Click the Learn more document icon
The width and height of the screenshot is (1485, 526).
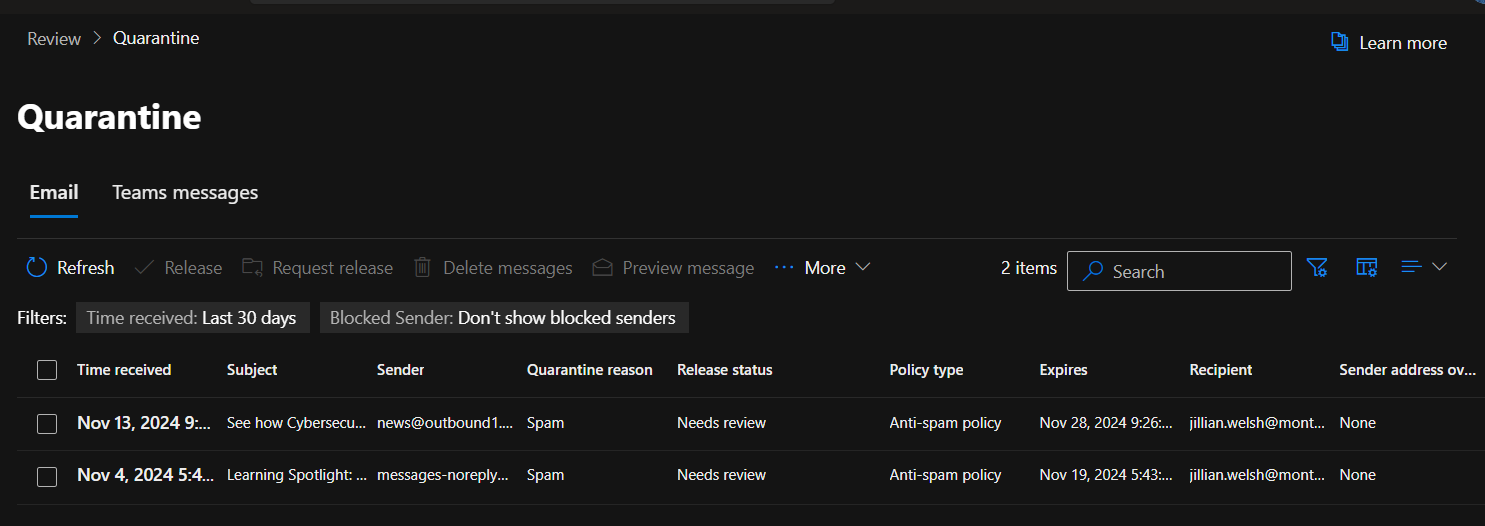pos(1339,42)
